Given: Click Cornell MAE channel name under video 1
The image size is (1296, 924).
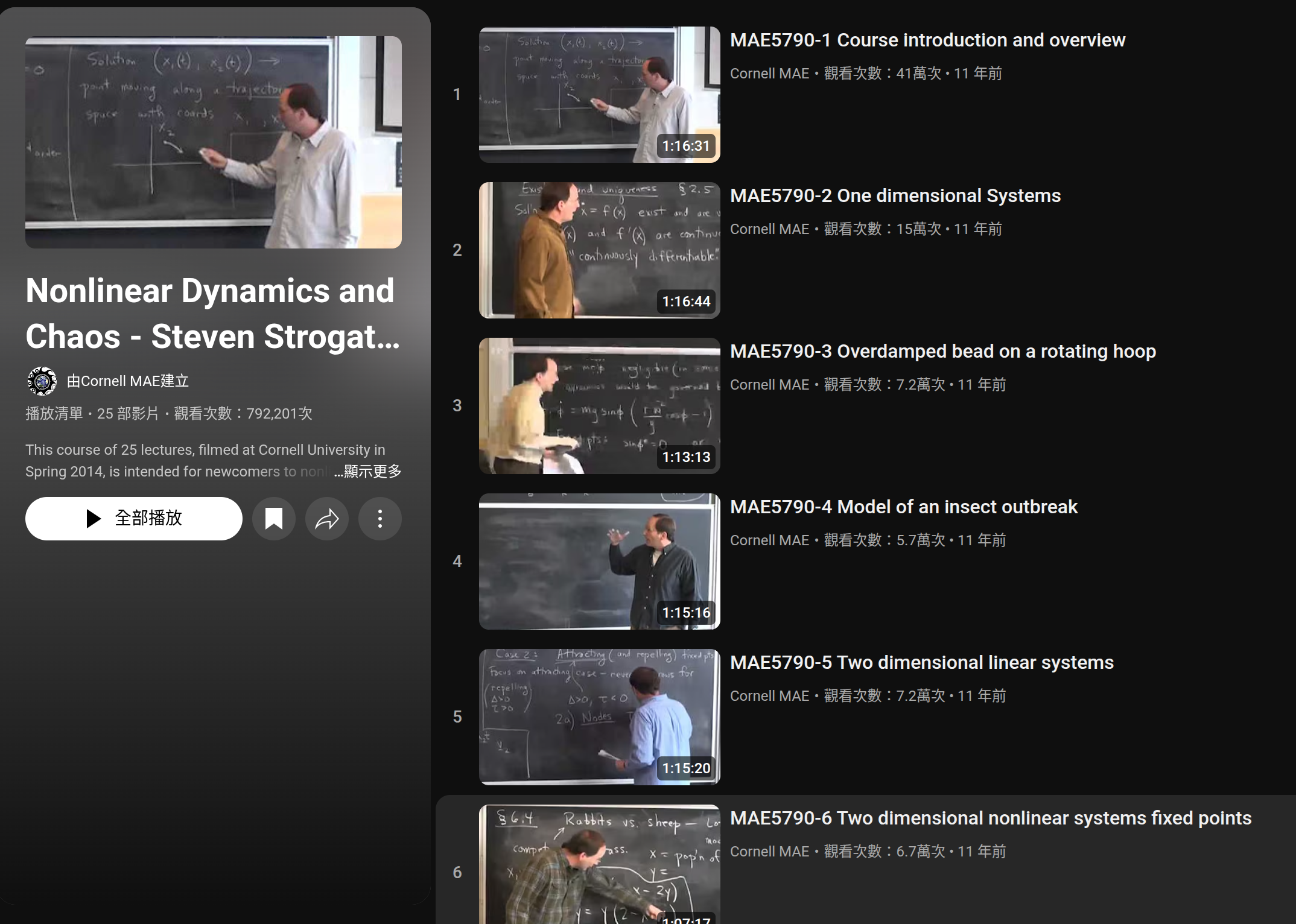Looking at the screenshot, I should [769, 74].
